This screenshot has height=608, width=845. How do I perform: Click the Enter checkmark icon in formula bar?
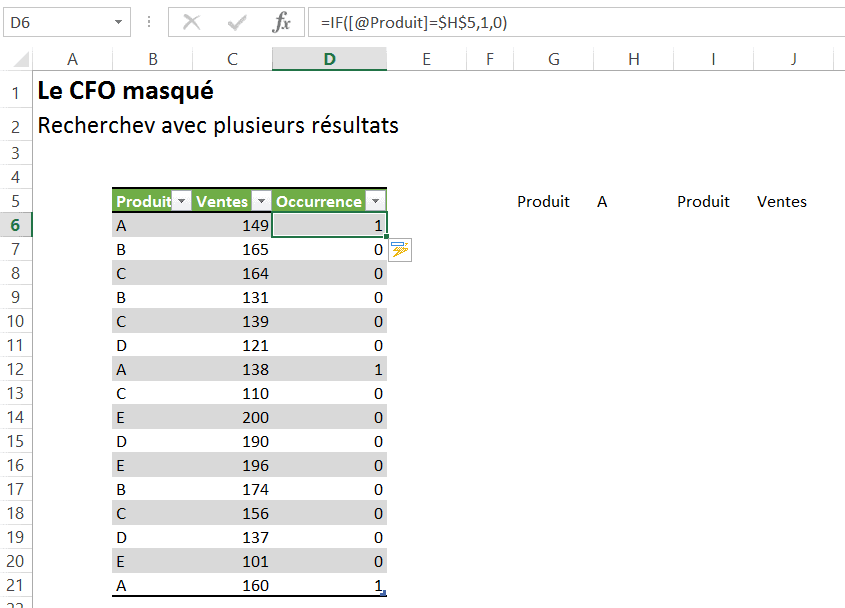tap(237, 22)
